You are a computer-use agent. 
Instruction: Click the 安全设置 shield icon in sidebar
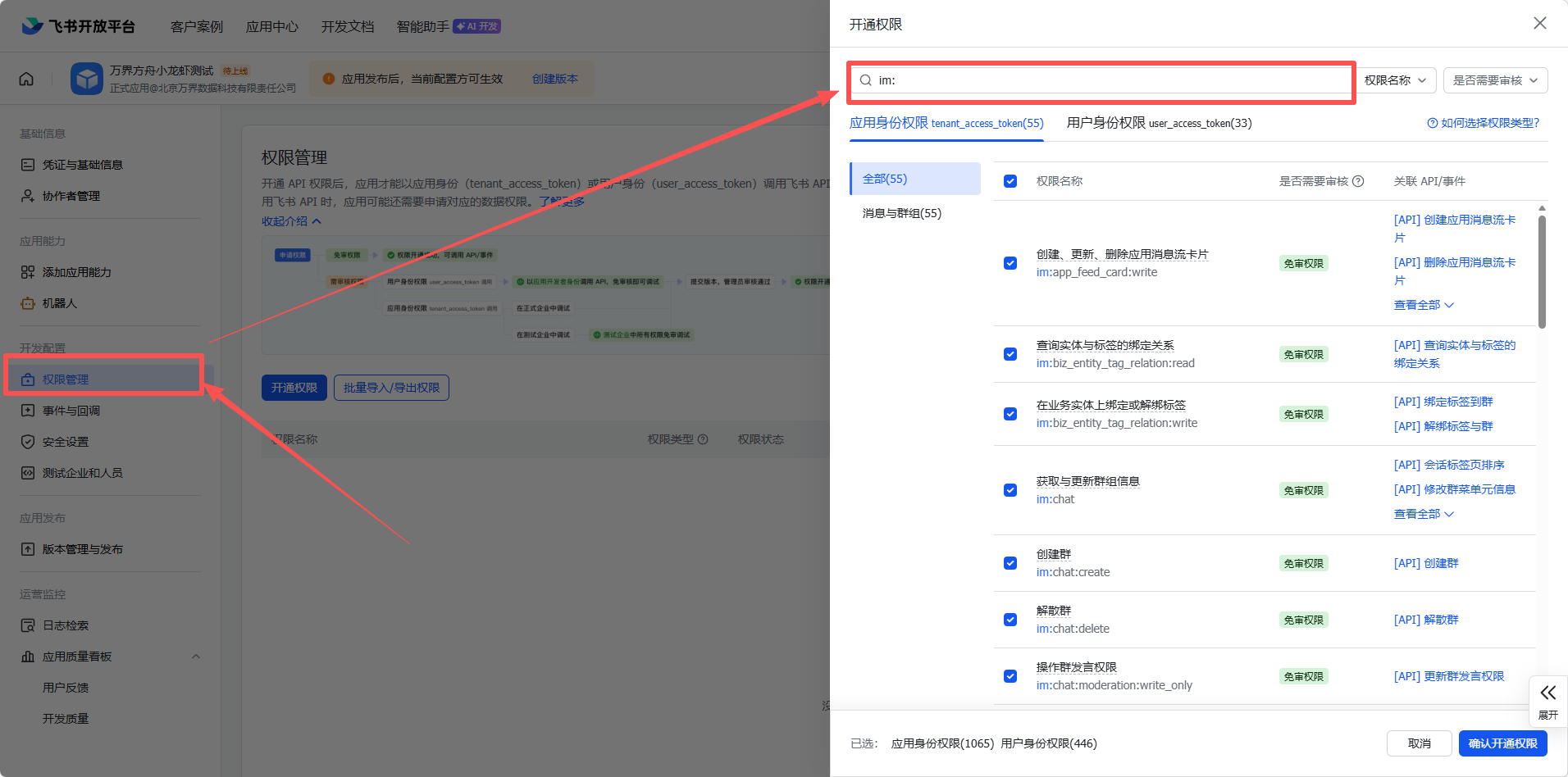(x=28, y=442)
